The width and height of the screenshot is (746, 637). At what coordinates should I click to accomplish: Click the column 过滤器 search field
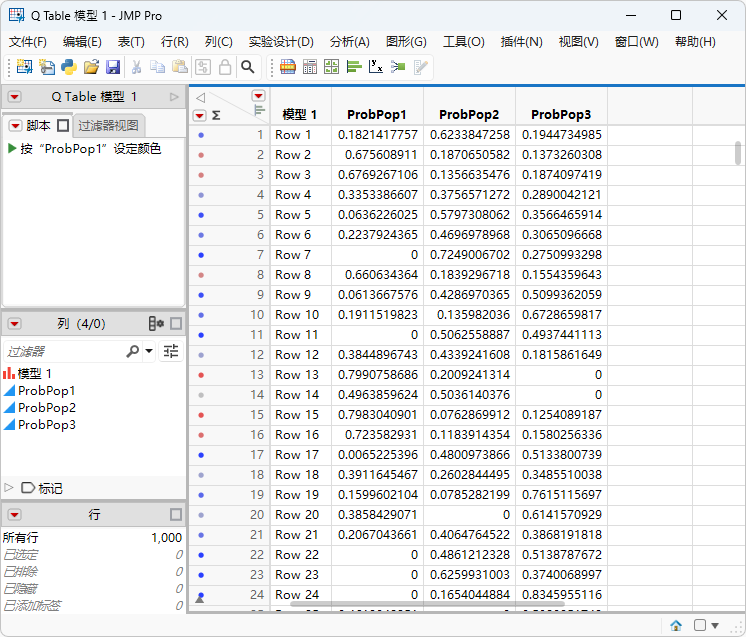coord(64,352)
